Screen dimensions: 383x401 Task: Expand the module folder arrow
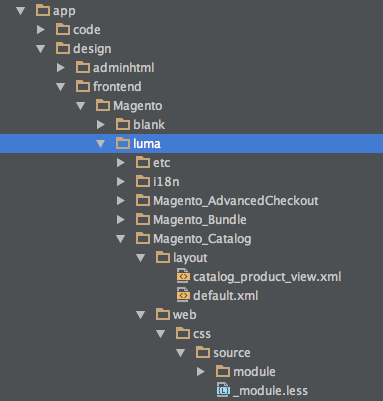(201, 372)
